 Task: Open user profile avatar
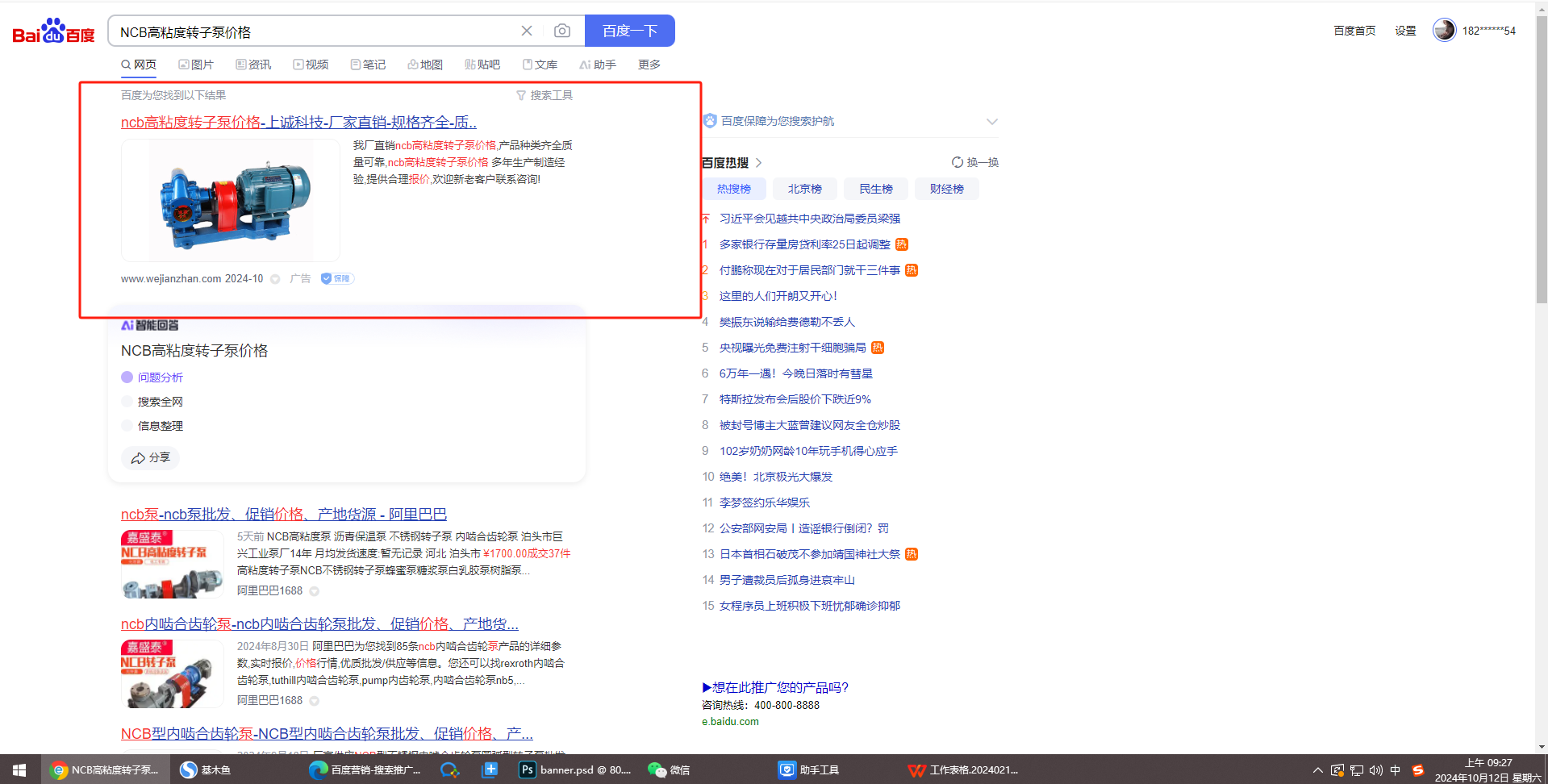tap(1443, 30)
